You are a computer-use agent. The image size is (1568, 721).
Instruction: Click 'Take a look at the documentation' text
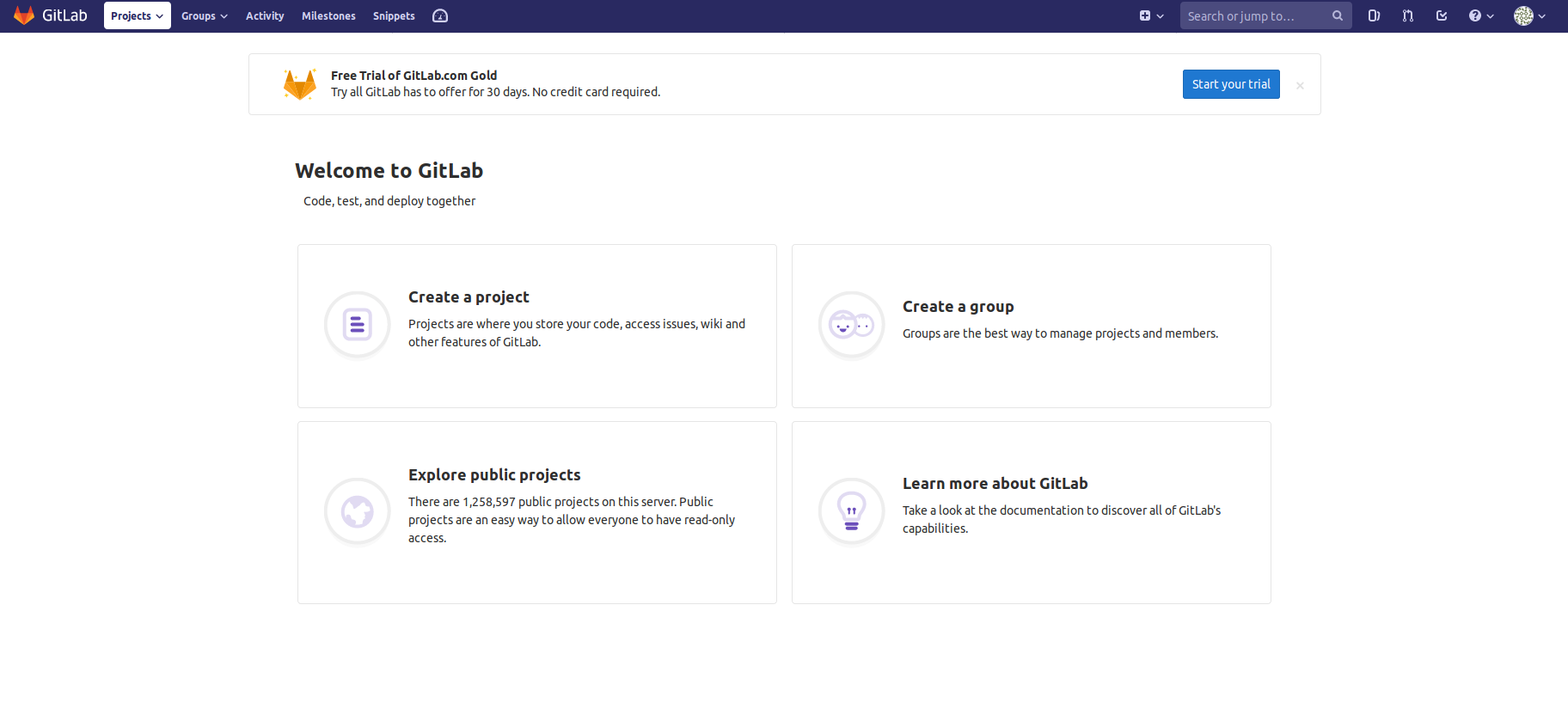[1062, 519]
